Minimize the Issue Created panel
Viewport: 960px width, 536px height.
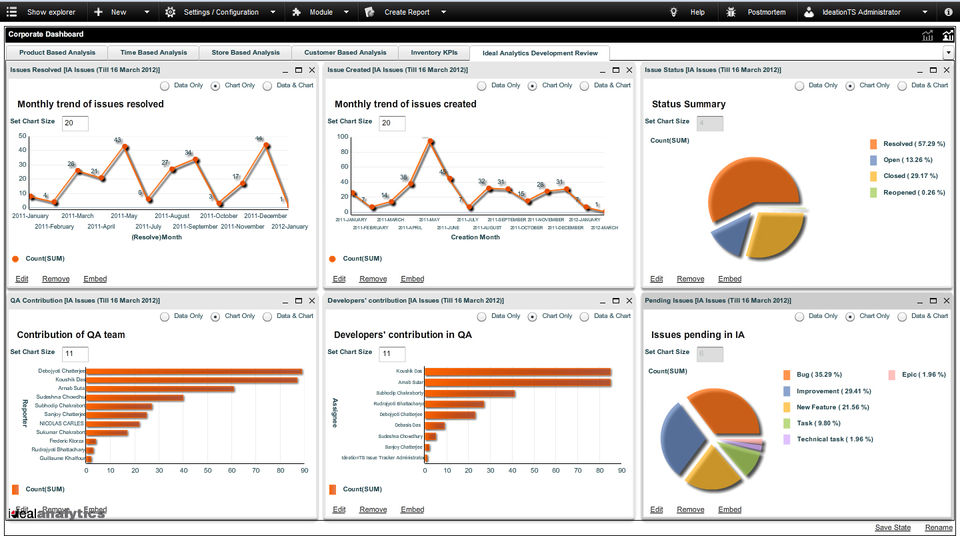tap(602, 71)
